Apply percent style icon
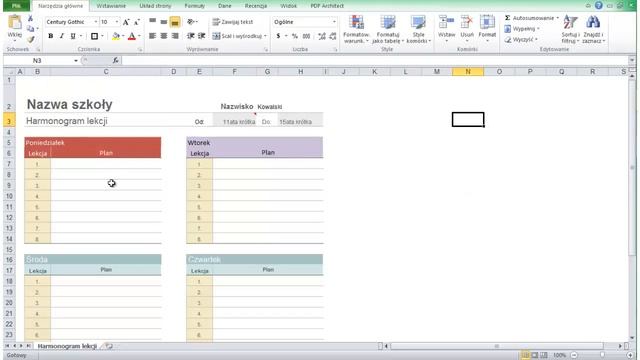 tap(295, 36)
